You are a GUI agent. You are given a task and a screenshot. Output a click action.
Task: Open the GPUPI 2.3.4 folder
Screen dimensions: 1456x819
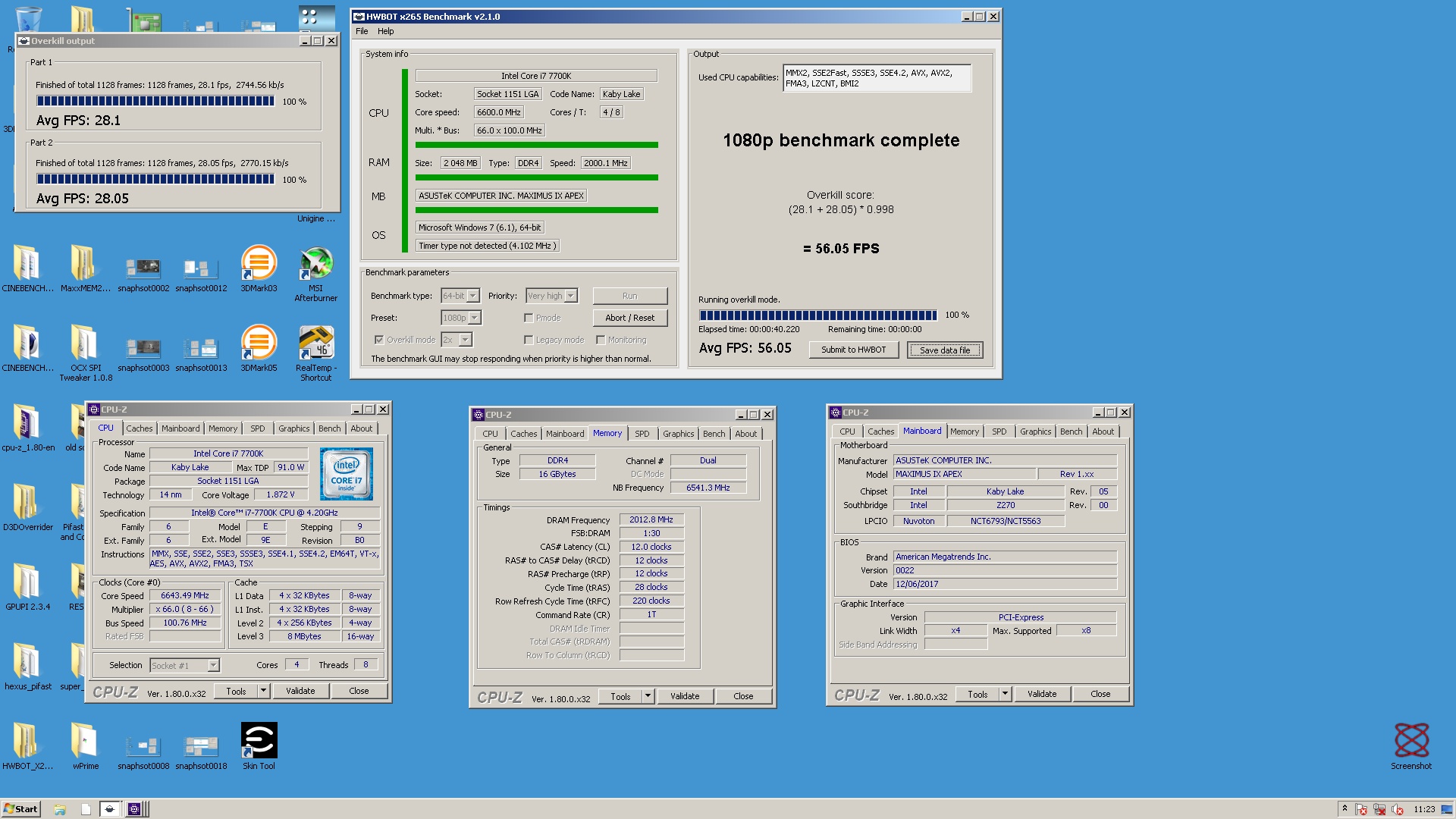[x=28, y=587]
